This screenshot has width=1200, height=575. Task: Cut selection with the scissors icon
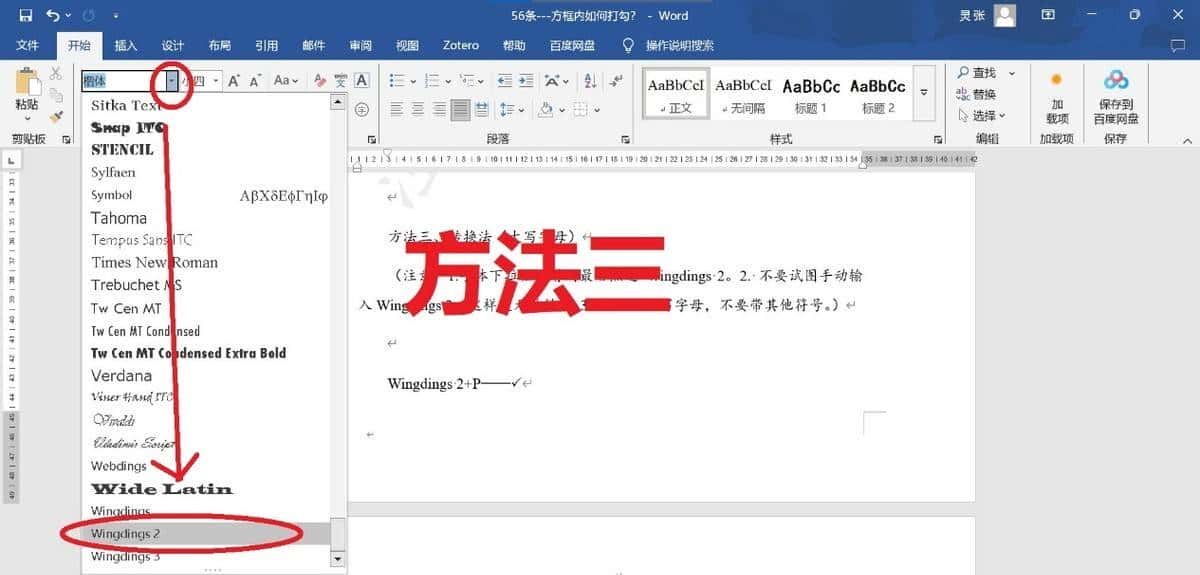coord(56,74)
